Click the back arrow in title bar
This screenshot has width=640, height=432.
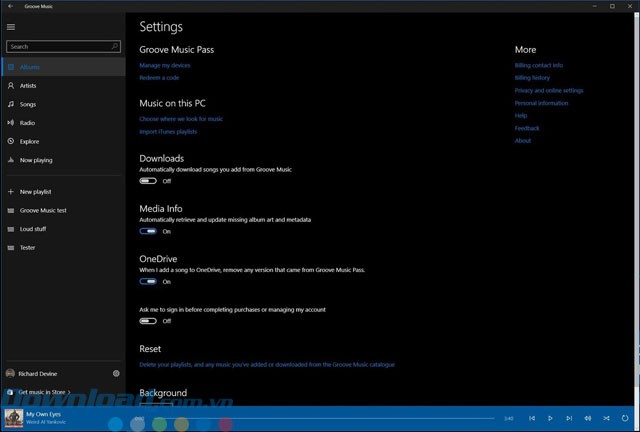click(9, 6)
